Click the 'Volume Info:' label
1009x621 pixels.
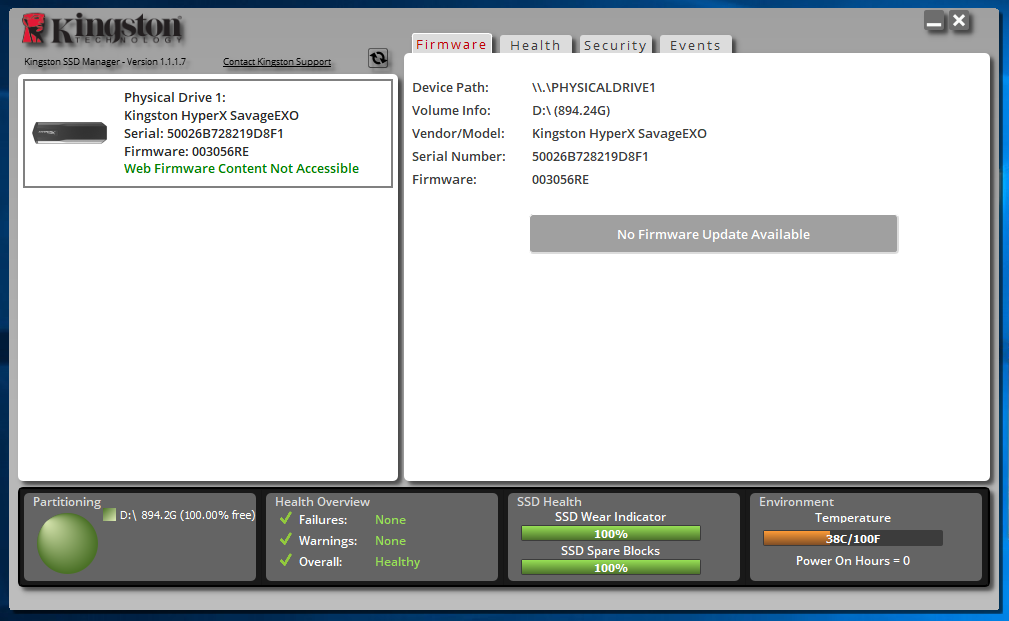[451, 111]
